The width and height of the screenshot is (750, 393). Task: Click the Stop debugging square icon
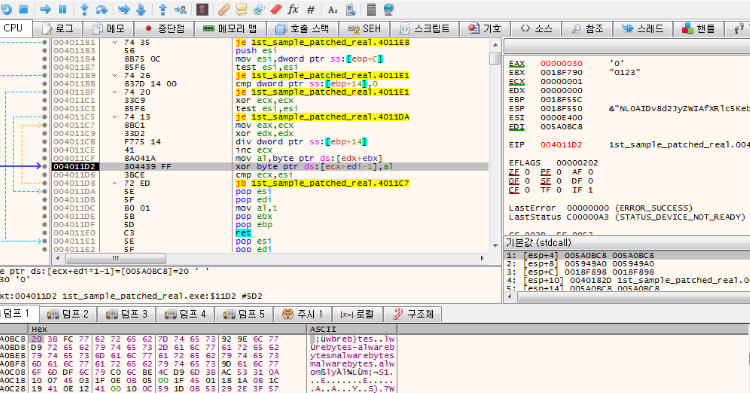pos(23,9)
